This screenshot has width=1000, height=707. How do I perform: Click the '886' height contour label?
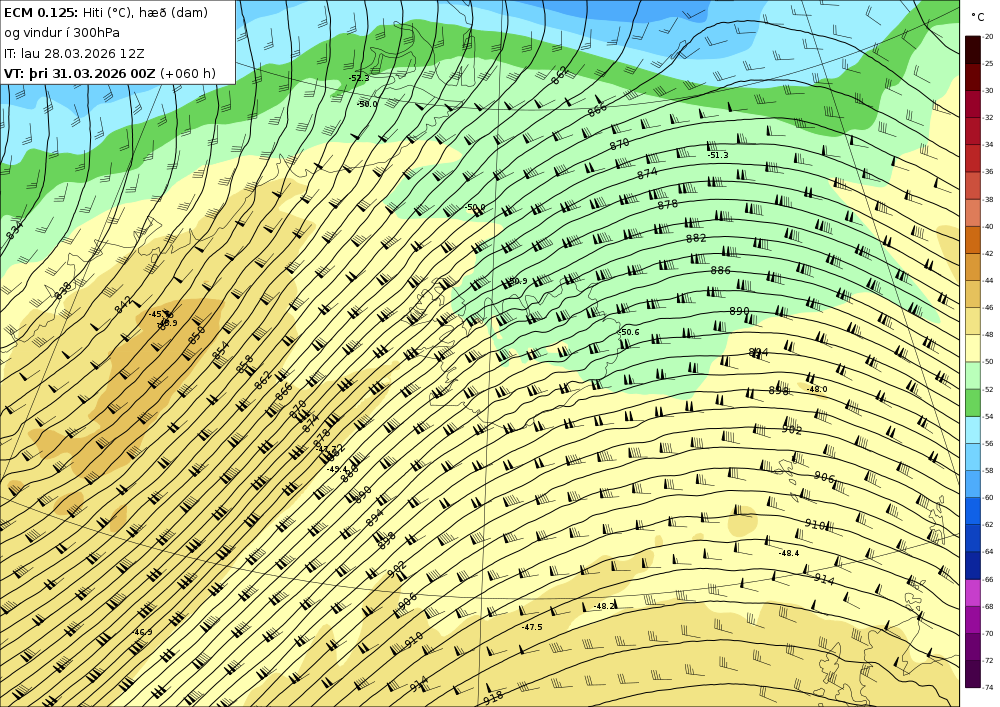click(x=720, y=270)
